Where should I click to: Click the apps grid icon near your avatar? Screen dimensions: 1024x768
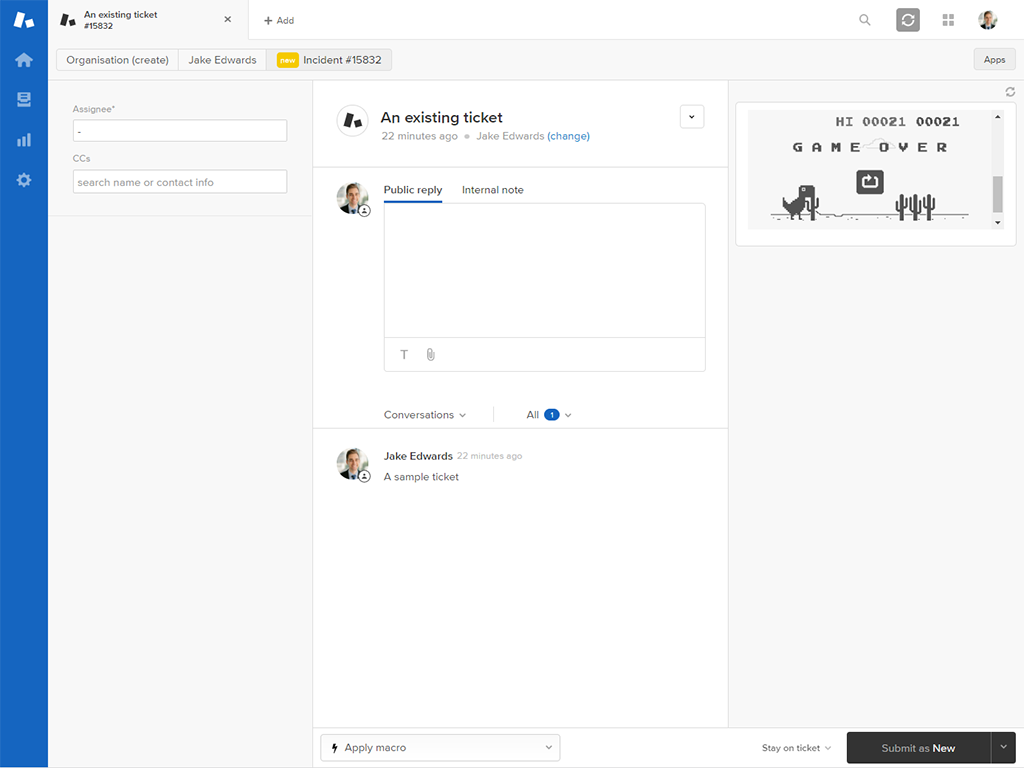947,19
